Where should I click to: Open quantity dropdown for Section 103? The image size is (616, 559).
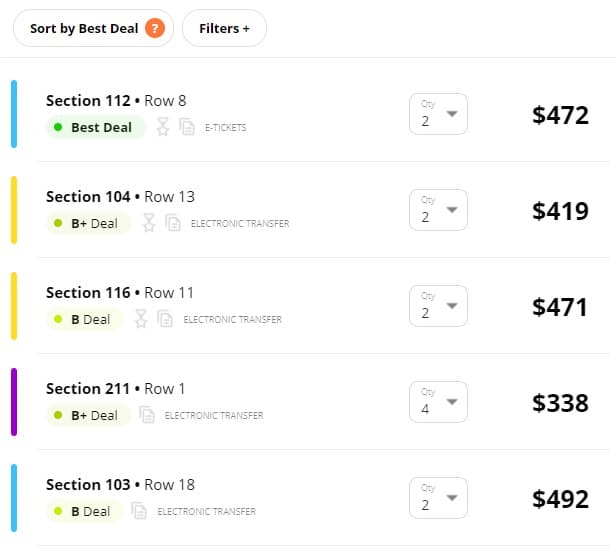[x=438, y=498]
